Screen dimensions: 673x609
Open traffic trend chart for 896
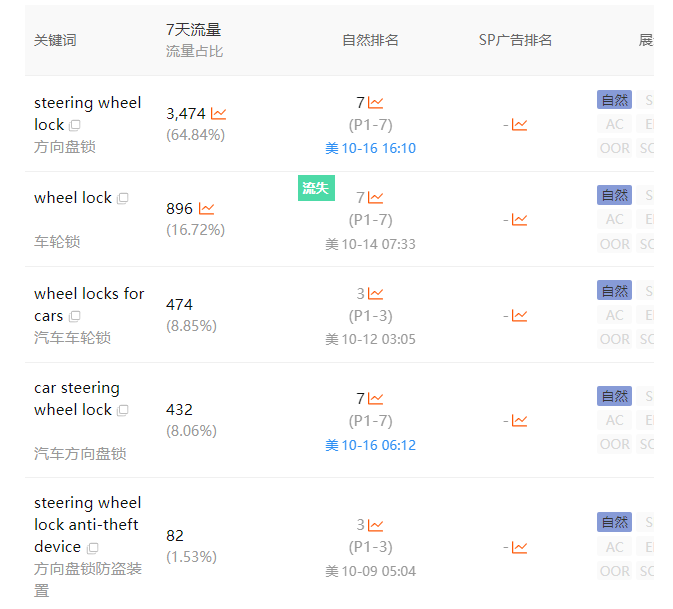207,209
